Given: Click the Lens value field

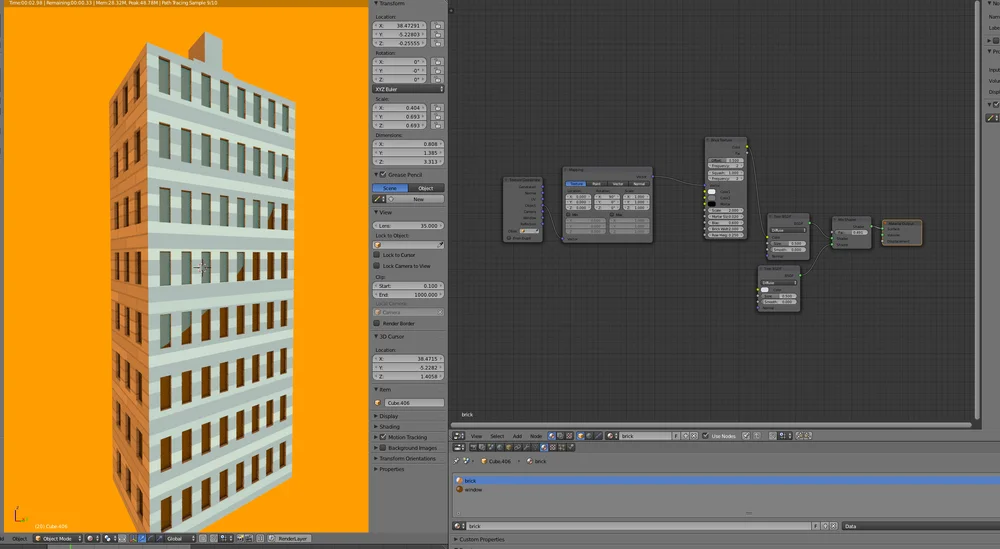Looking at the screenshot, I should tap(408, 226).
